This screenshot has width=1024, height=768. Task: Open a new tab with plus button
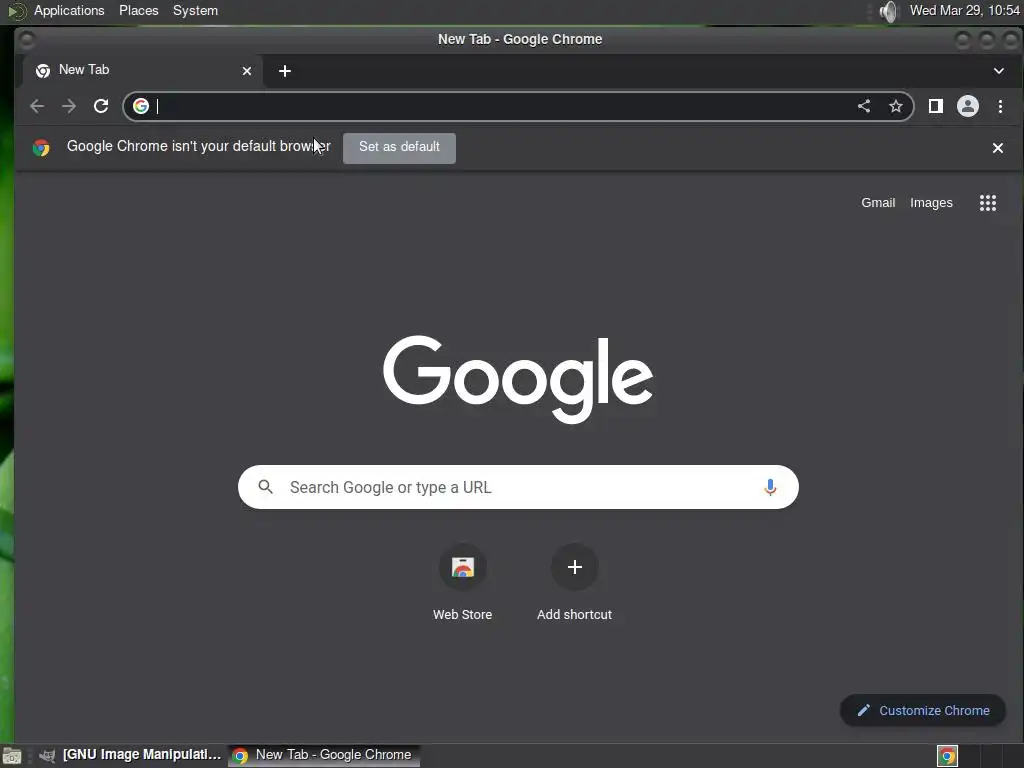(285, 71)
